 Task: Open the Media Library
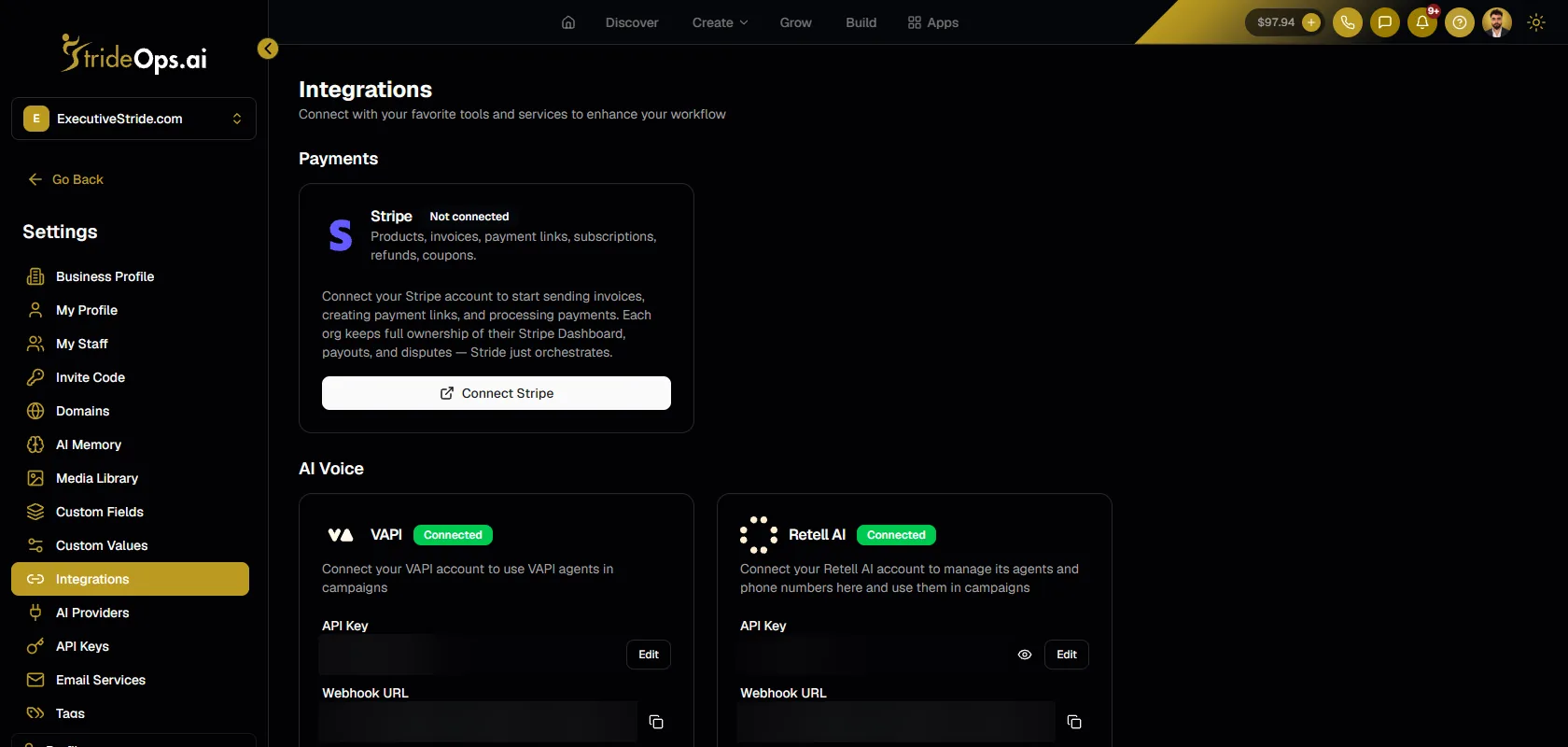pyautogui.click(x=130, y=478)
